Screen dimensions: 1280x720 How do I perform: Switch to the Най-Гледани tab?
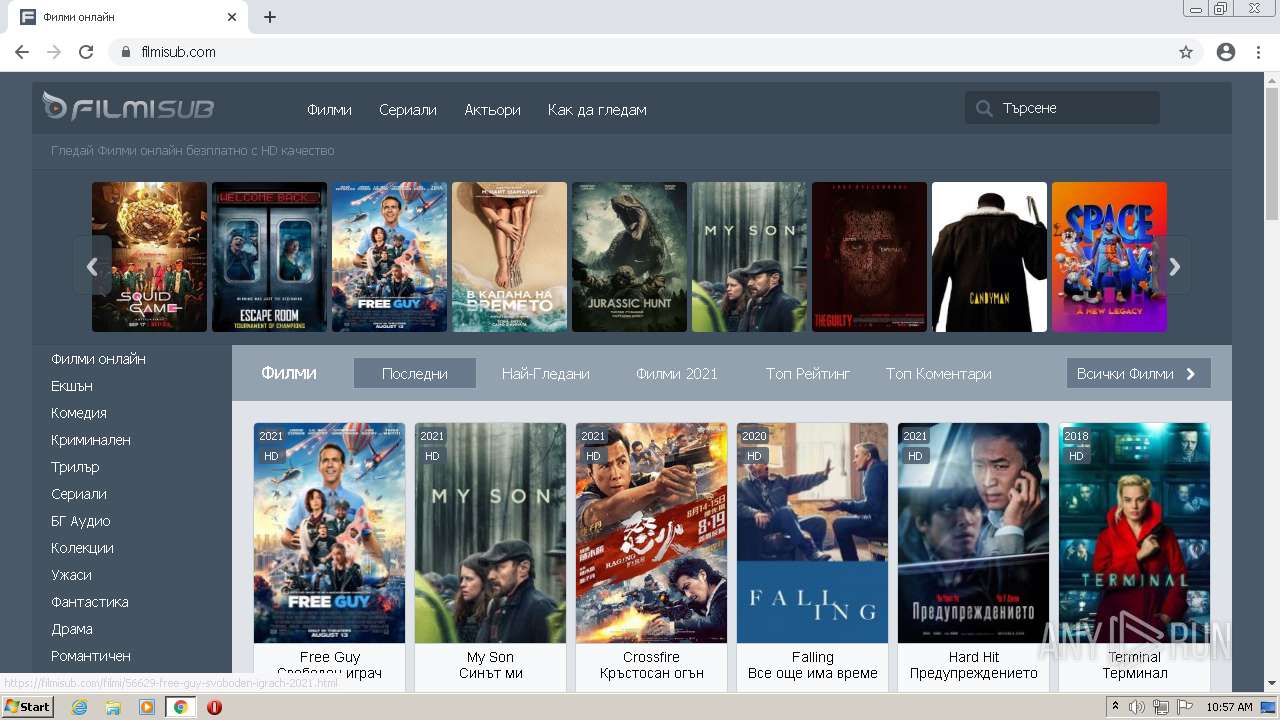(546, 373)
